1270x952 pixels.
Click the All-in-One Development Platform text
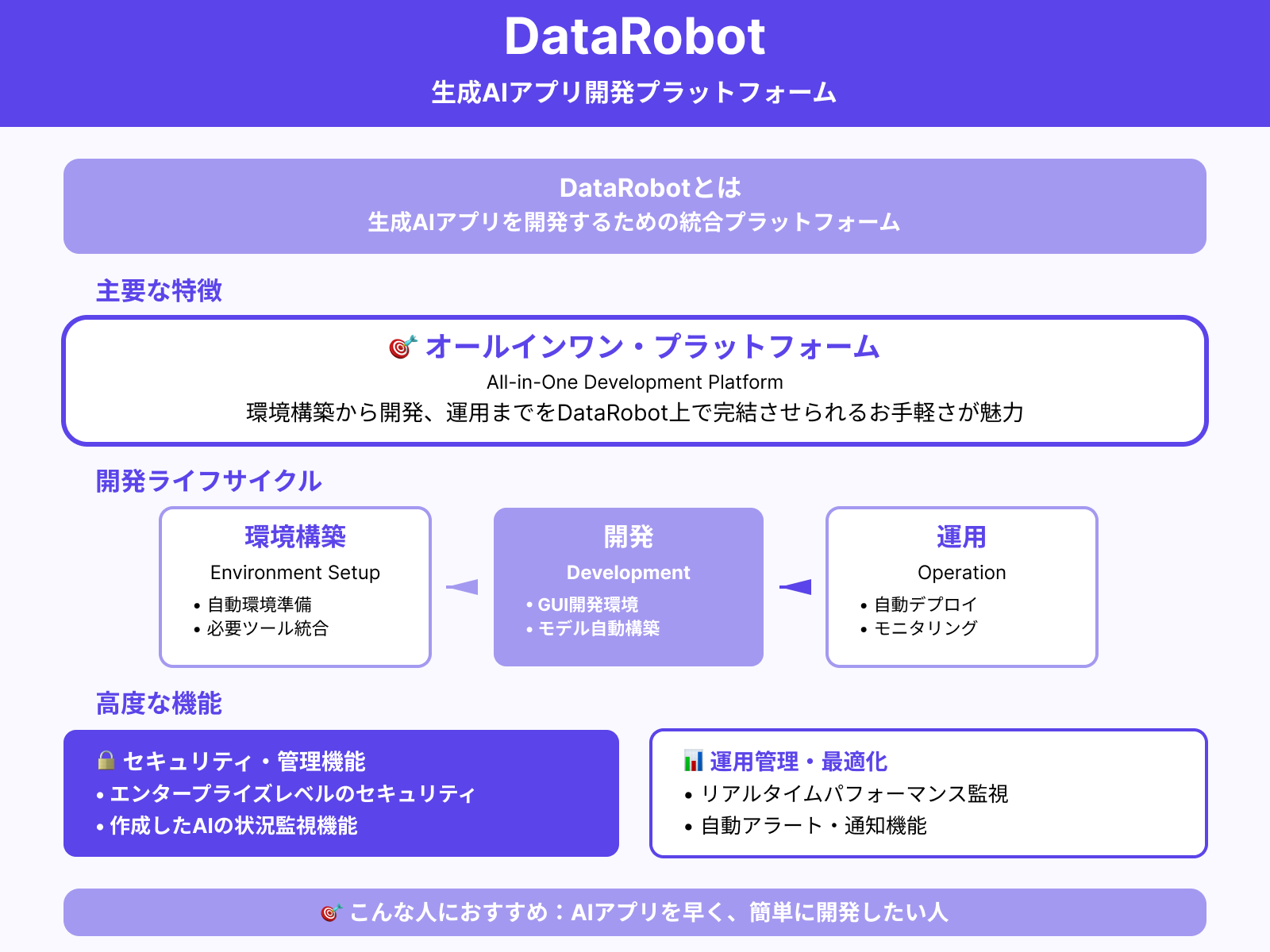635,382
